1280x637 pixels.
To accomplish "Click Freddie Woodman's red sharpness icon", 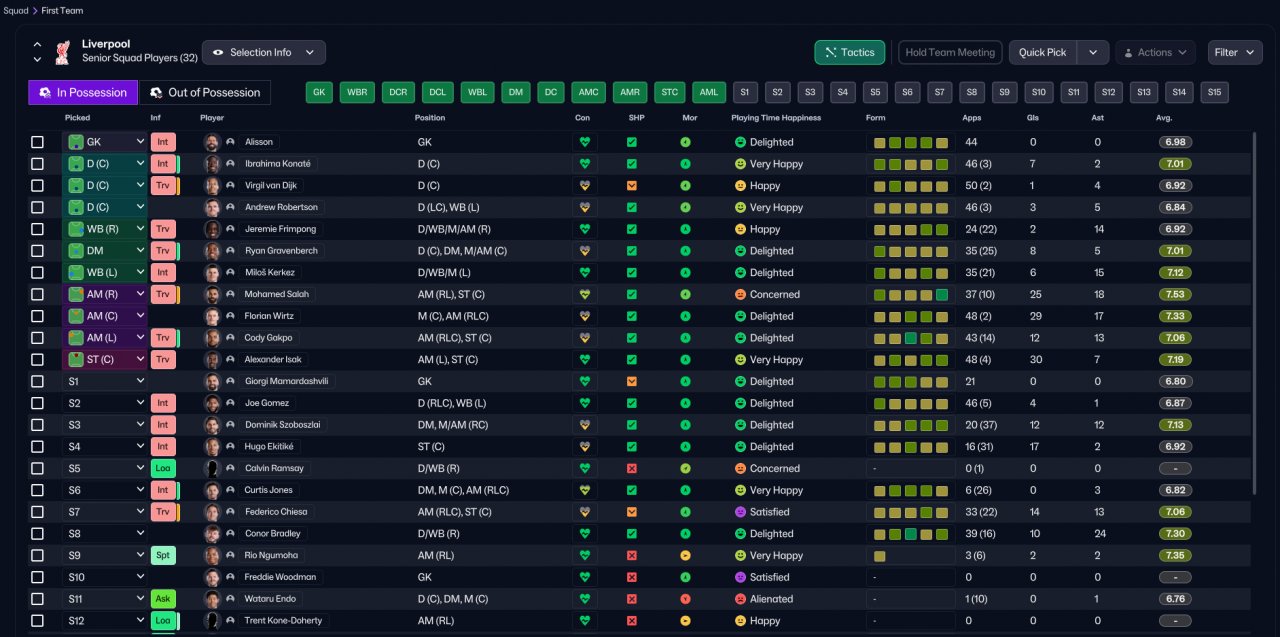I will point(632,577).
